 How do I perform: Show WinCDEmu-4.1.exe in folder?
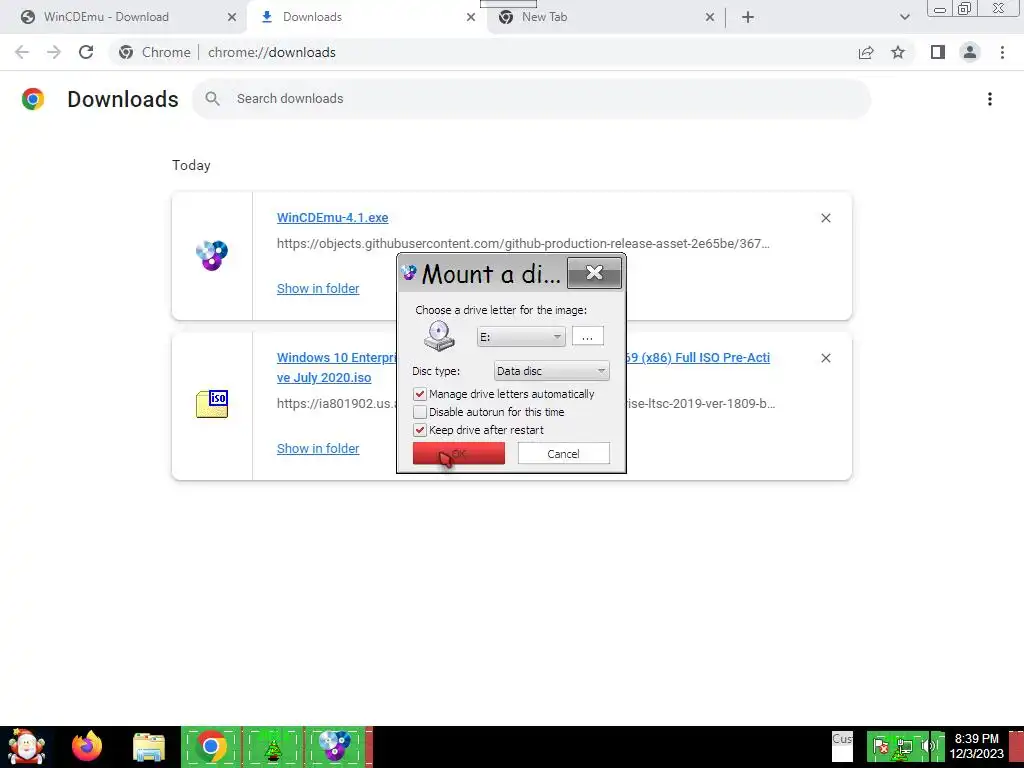318,289
